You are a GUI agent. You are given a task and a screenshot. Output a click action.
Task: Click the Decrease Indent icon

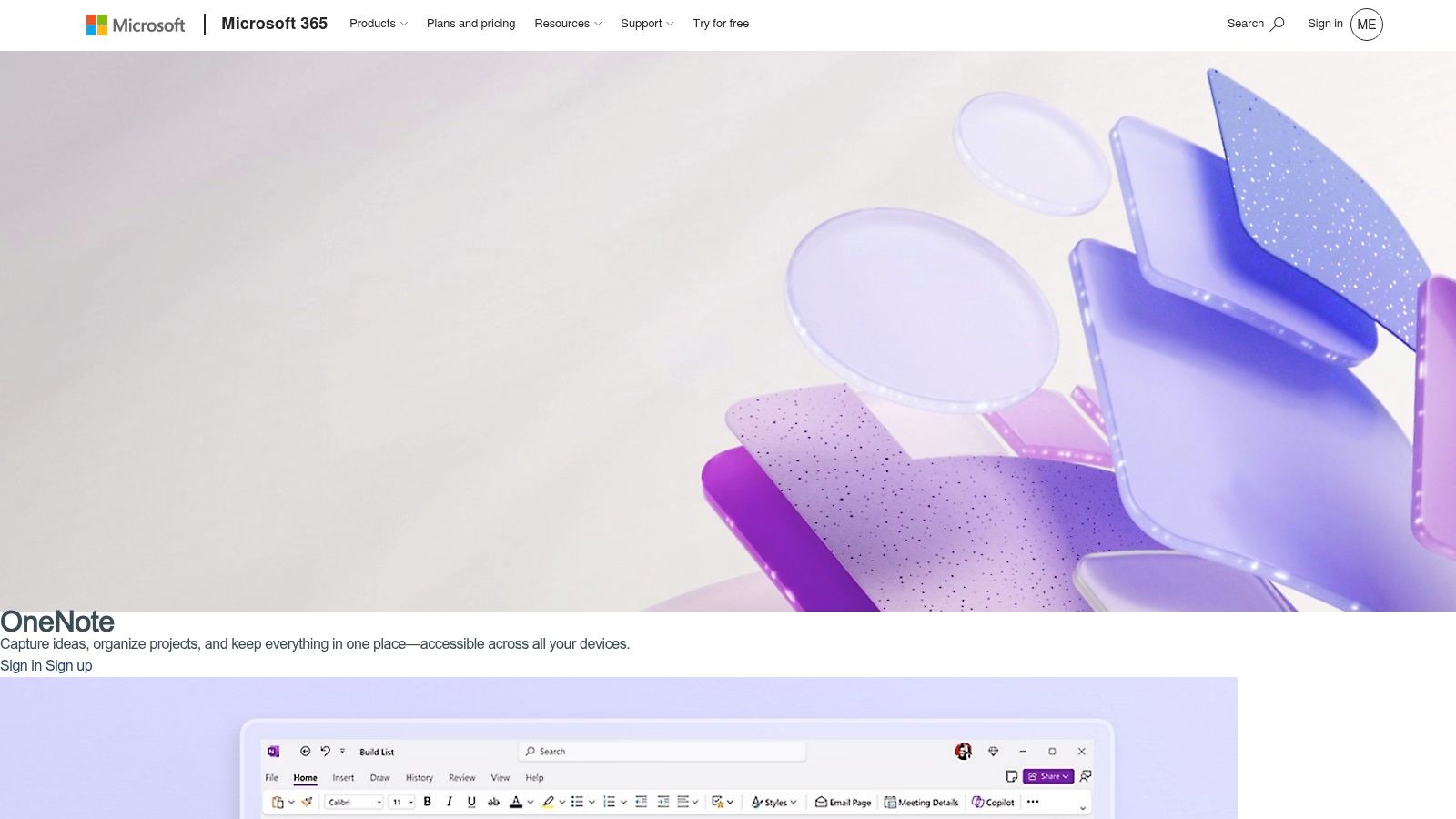pos(641,802)
